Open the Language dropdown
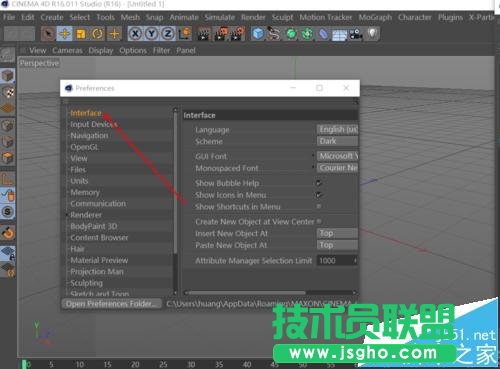500x369 pixels. click(x=337, y=129)
